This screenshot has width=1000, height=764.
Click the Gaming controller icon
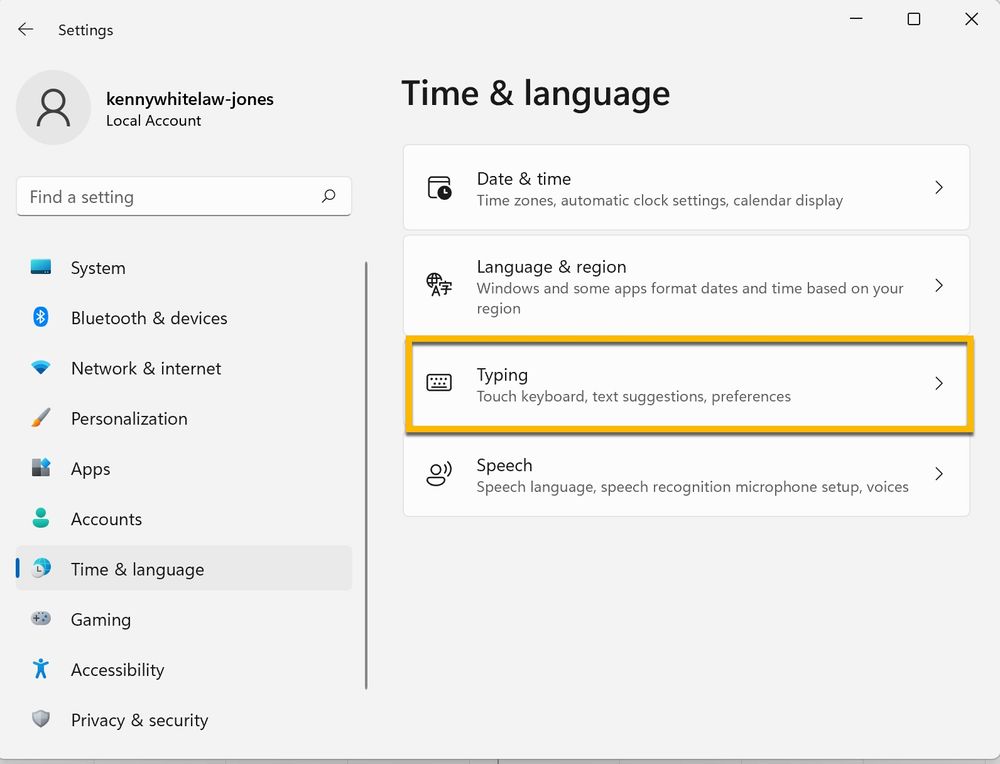tap(41, 619)
